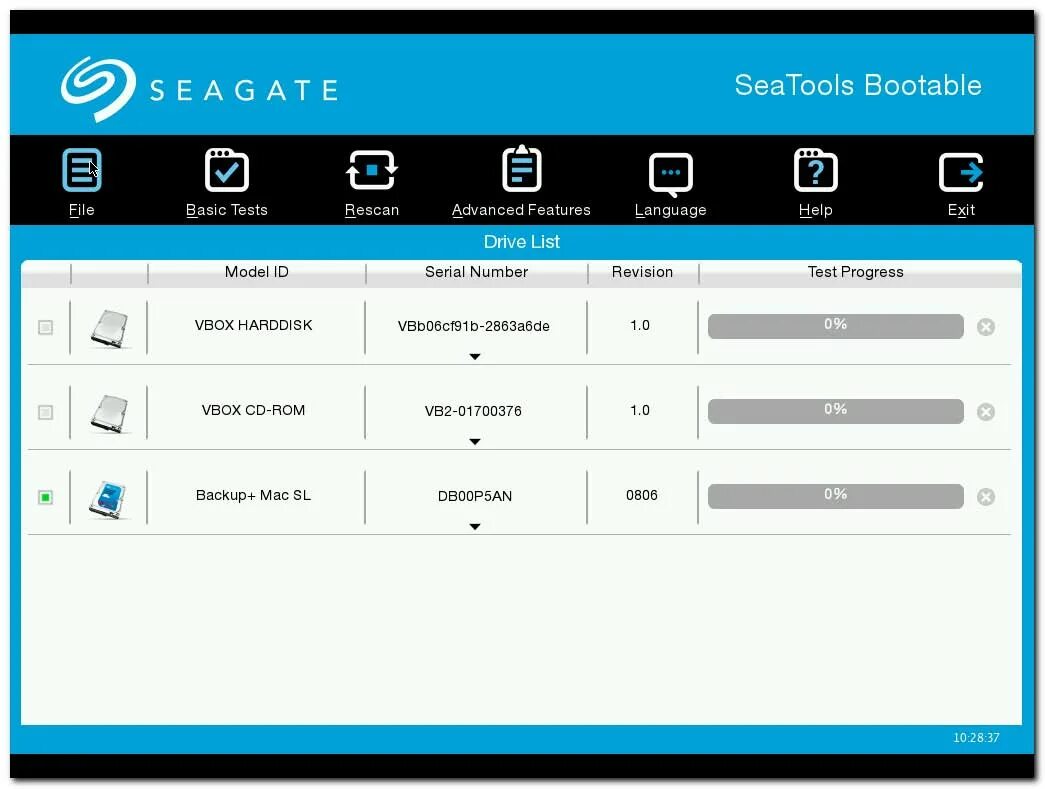Open the Help question mark icon
1045x789 pixels.
coord(816,171)
